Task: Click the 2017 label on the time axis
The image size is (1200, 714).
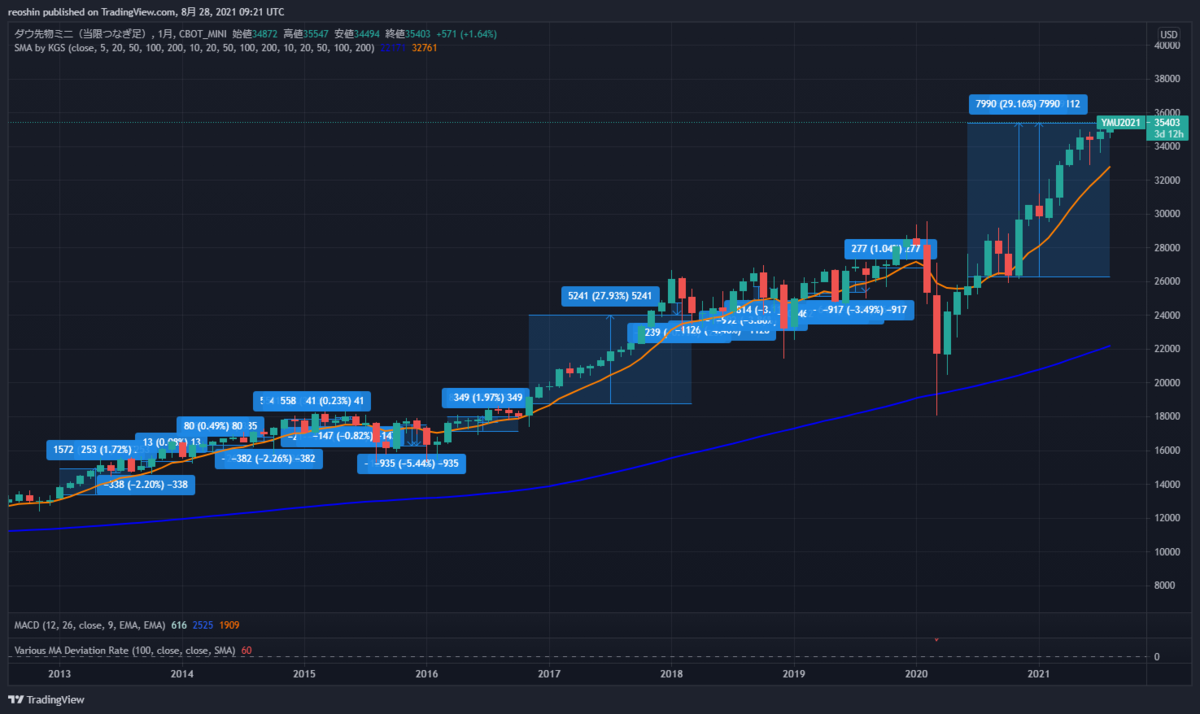Action: click(x=549, y=674)
